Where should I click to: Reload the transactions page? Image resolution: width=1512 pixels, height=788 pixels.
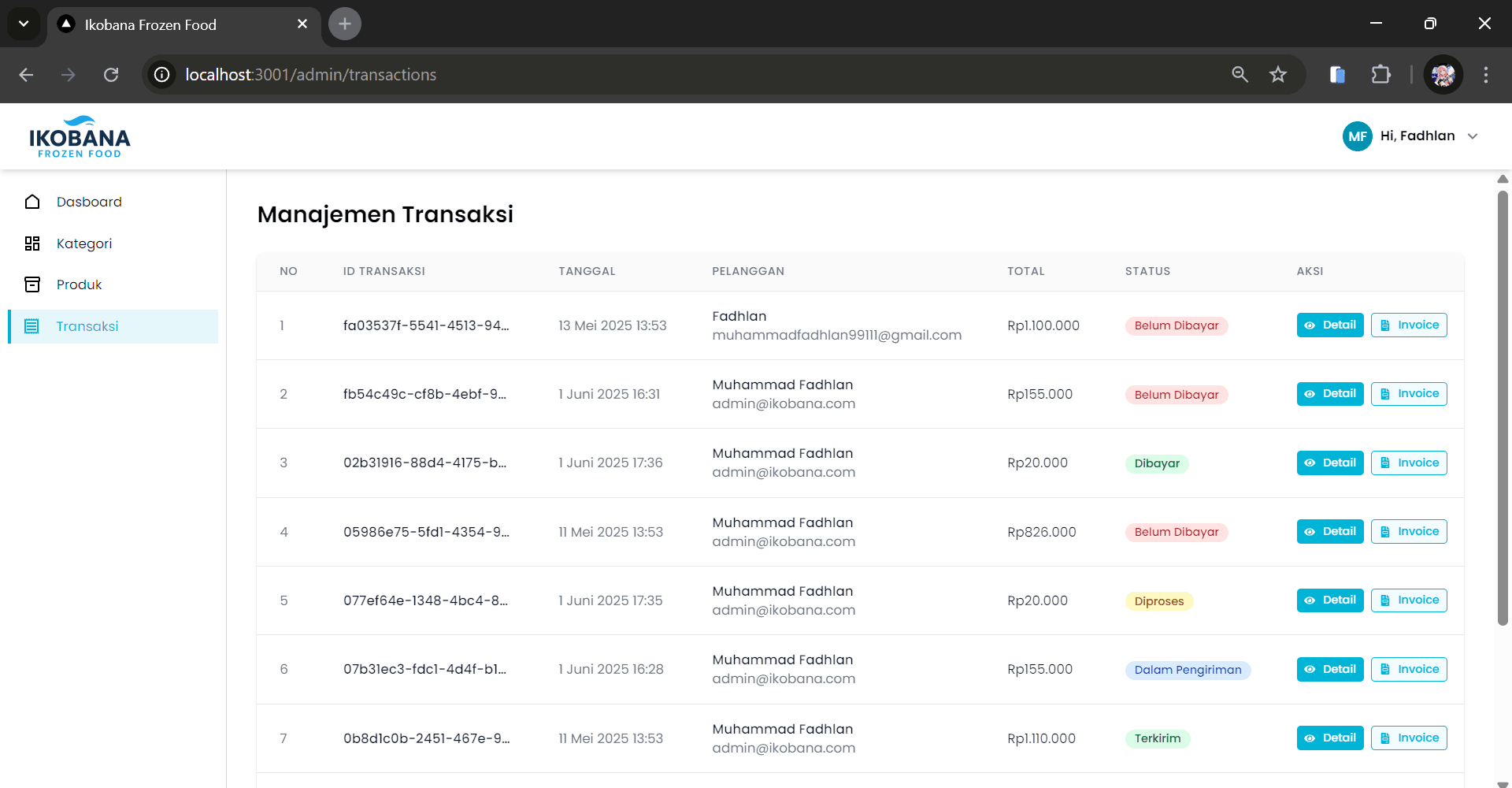pos(111,75)
